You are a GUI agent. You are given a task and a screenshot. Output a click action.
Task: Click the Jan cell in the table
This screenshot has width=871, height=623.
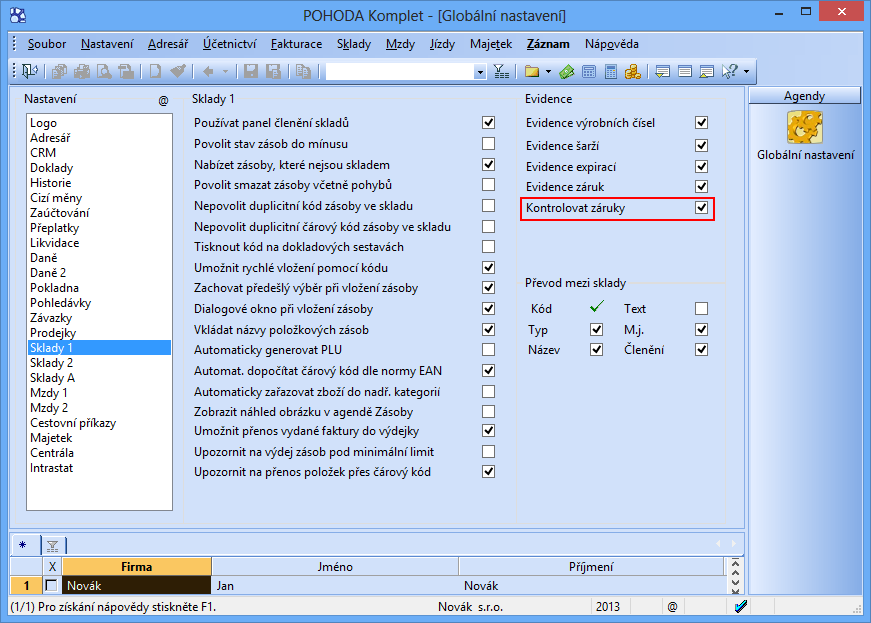(335, 585)
